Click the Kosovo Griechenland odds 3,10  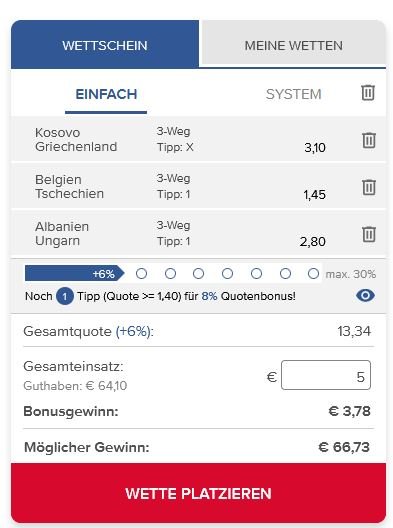pos(315,147)
